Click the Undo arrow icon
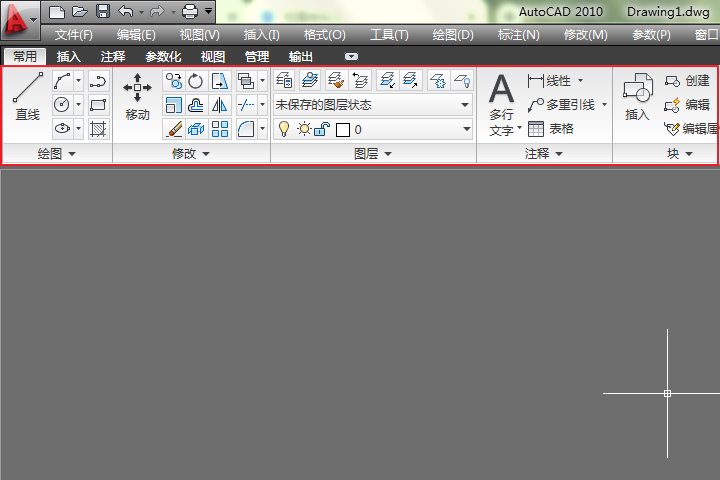Screen dimensions: 720x480 pyautogui.click(x=125, y=11)
